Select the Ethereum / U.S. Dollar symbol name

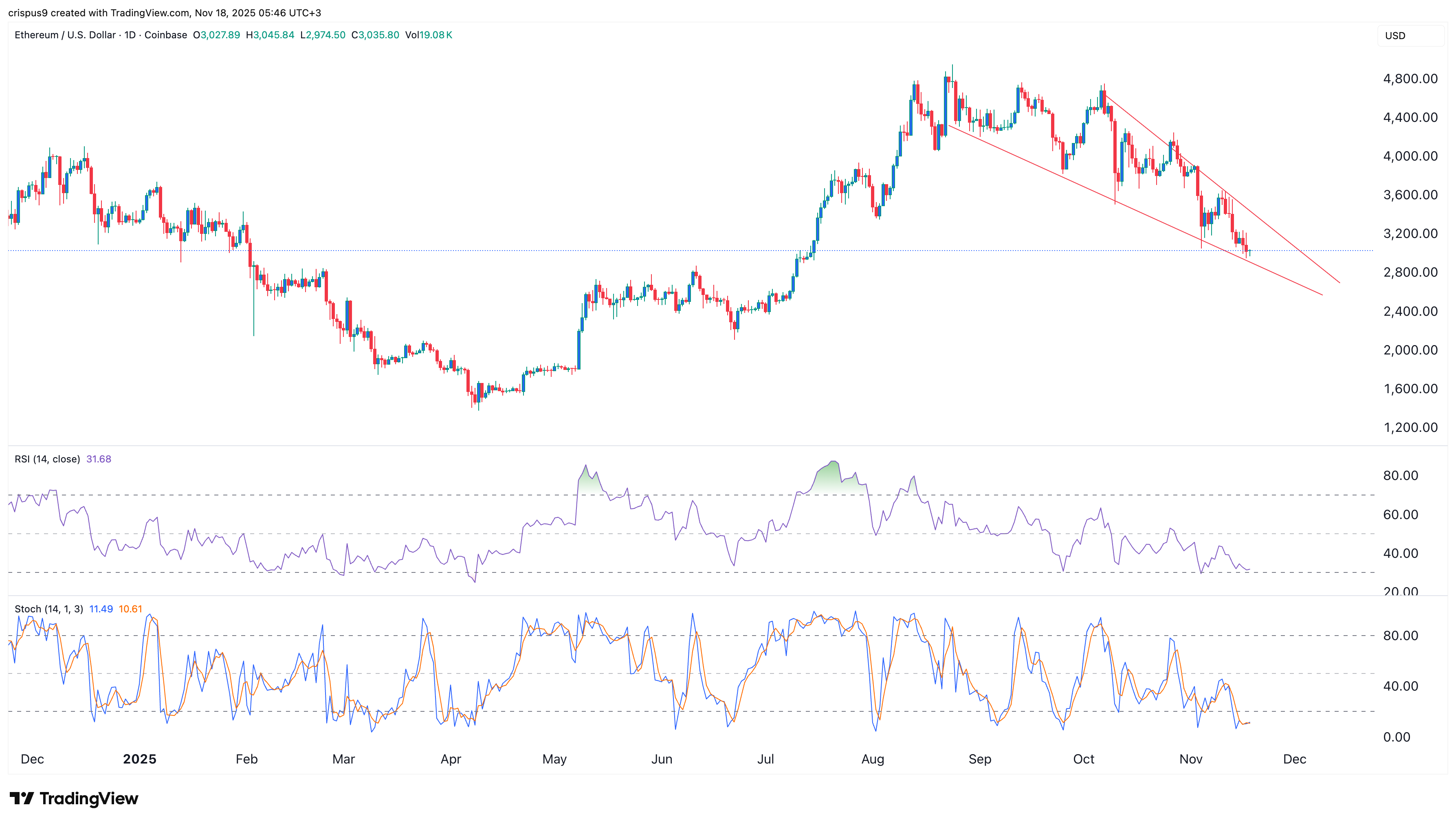click(65, 35)
